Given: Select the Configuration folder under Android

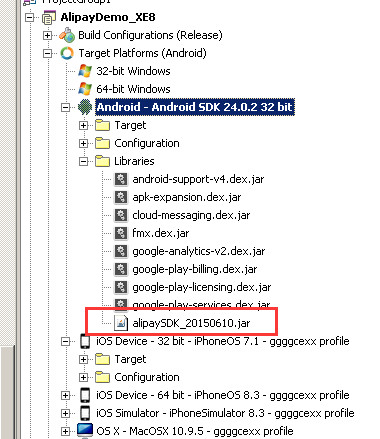Looking at the screenshot, I should [147, 143].
